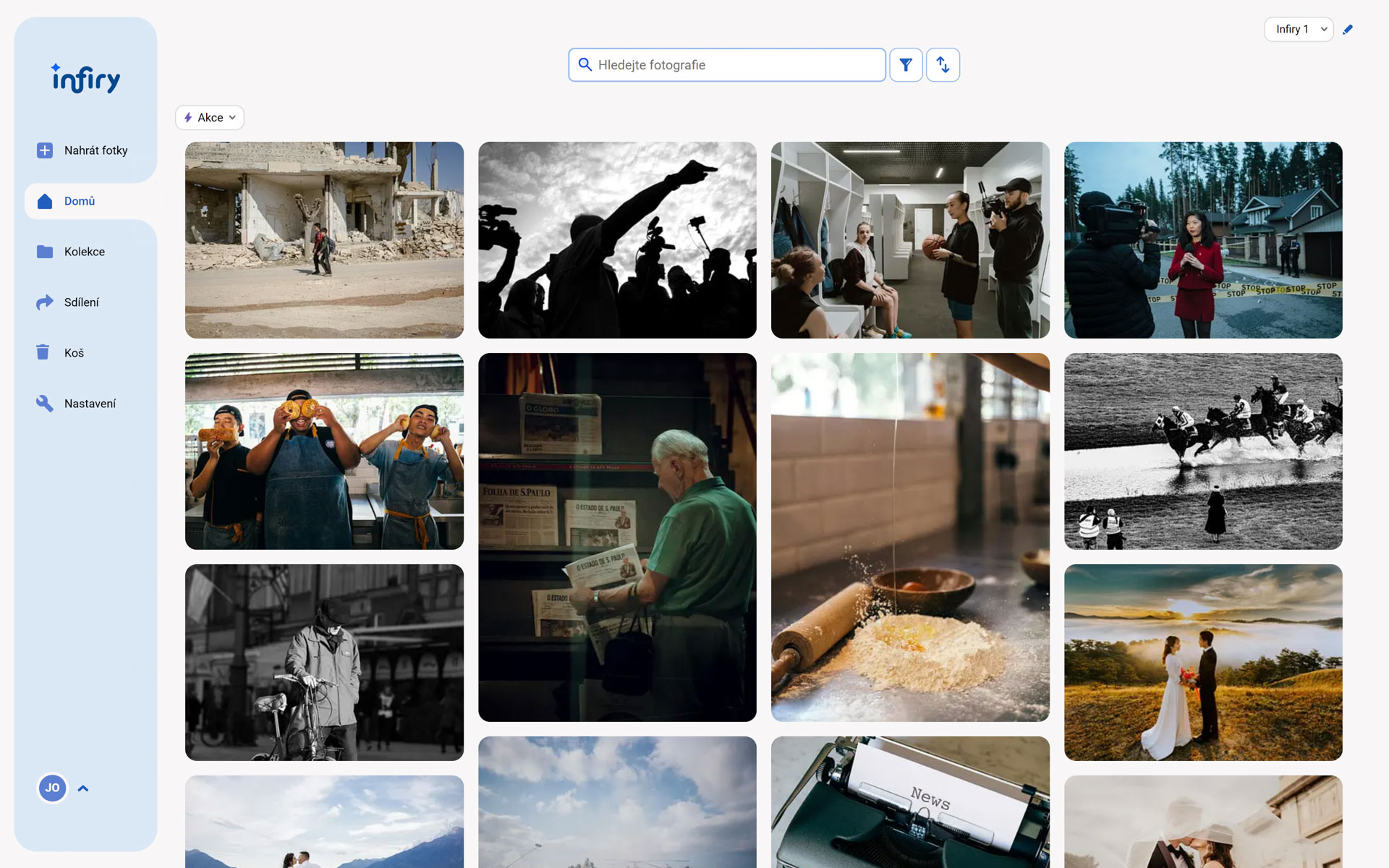Click the folder icon next to Kolekce
1389x868 pixels.
click(x=45, y=252)
